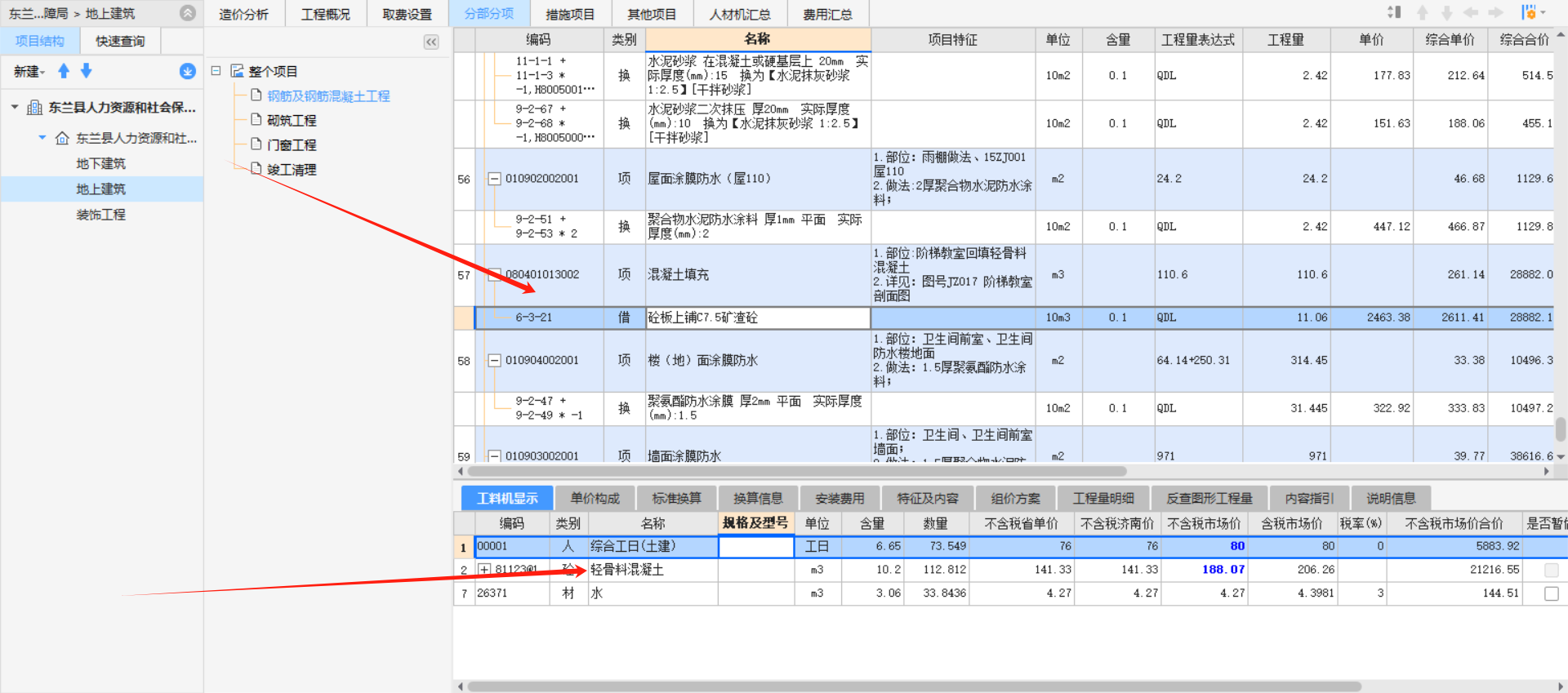Open the 换算信息 bottom tab
1568x693 pixels.
pyautogui.click(x=758, y=498)
